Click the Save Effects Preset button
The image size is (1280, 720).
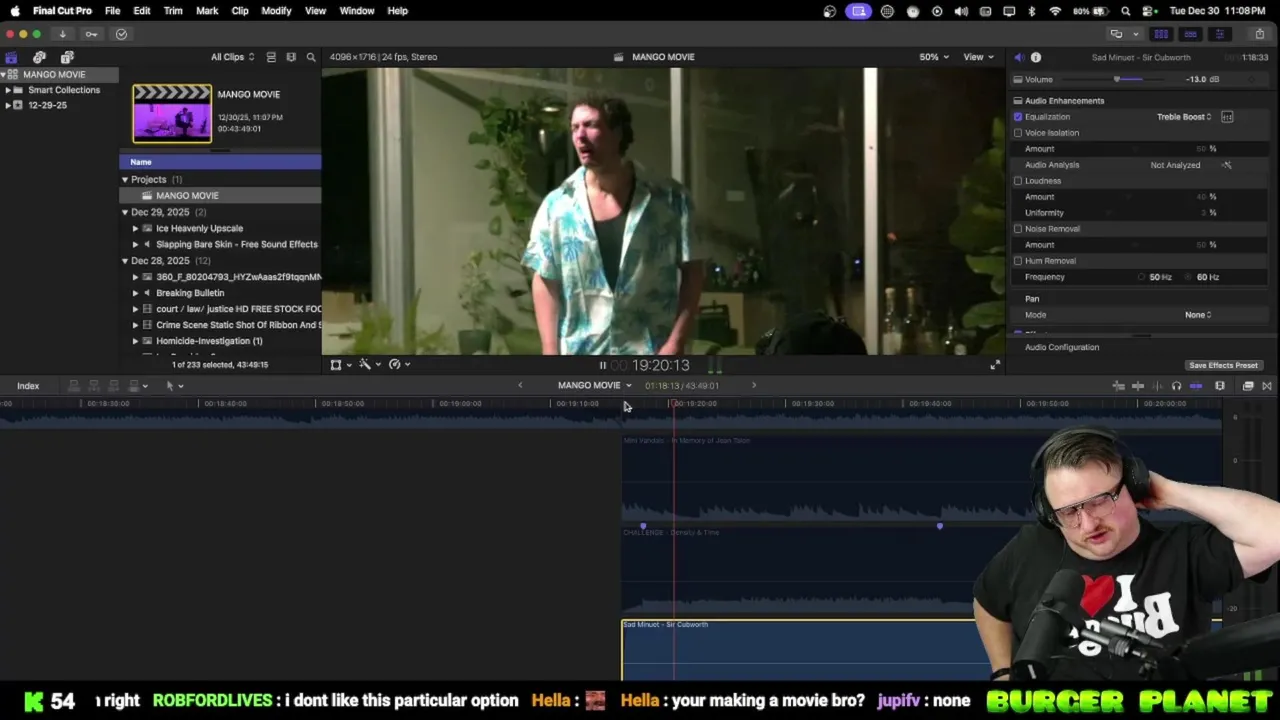1223,366
